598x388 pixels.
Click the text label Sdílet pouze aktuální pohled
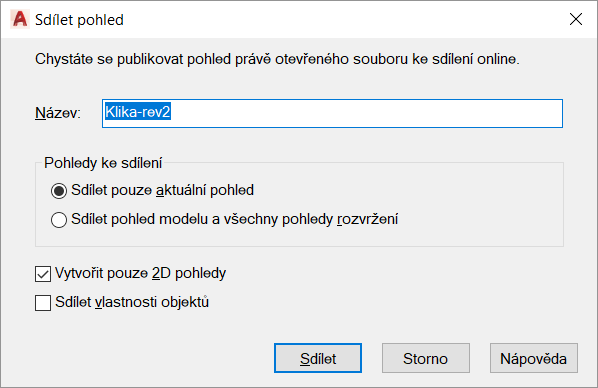[x=162, y=190]
